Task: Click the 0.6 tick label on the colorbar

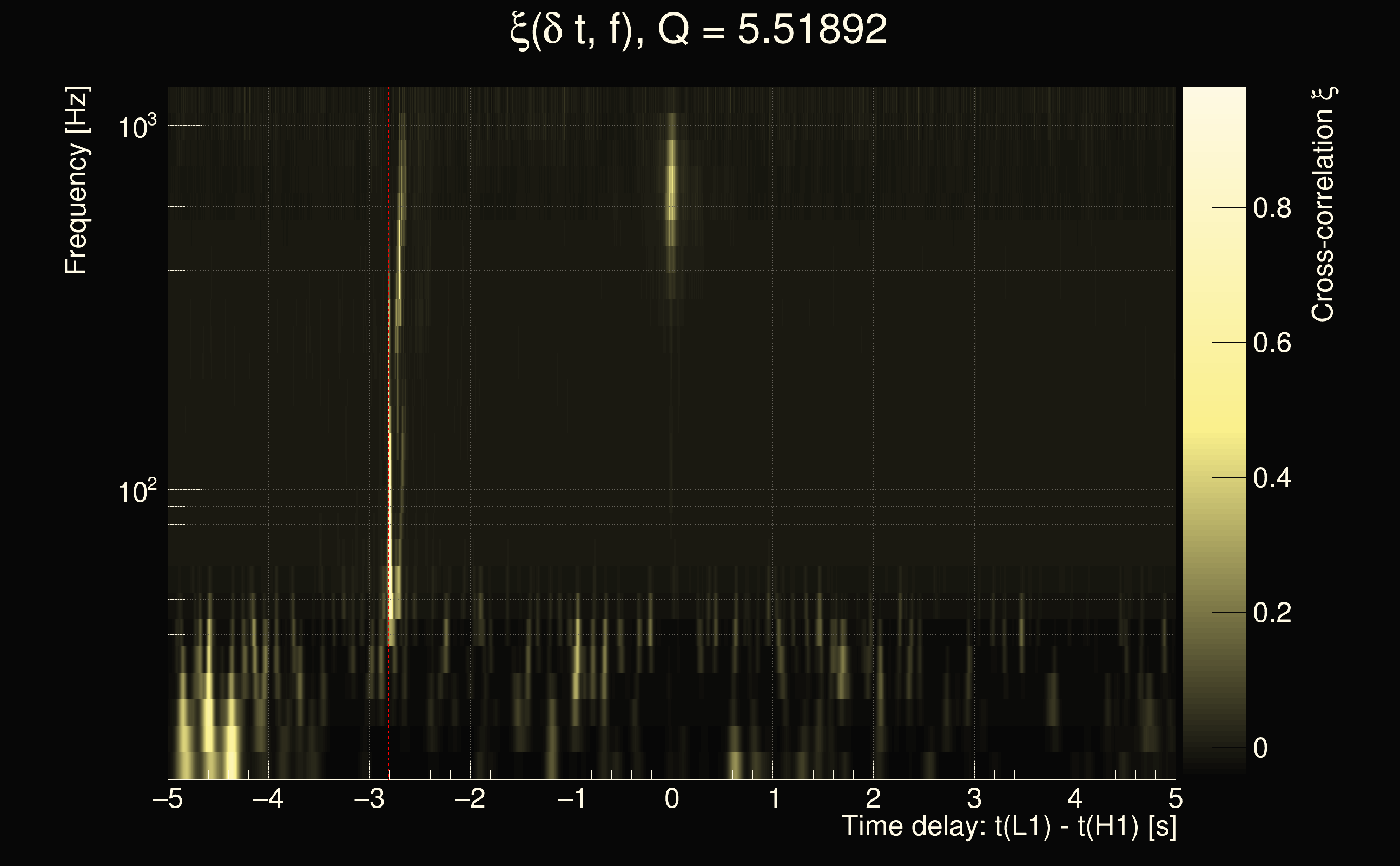Action: click(x=1272, y=343)
